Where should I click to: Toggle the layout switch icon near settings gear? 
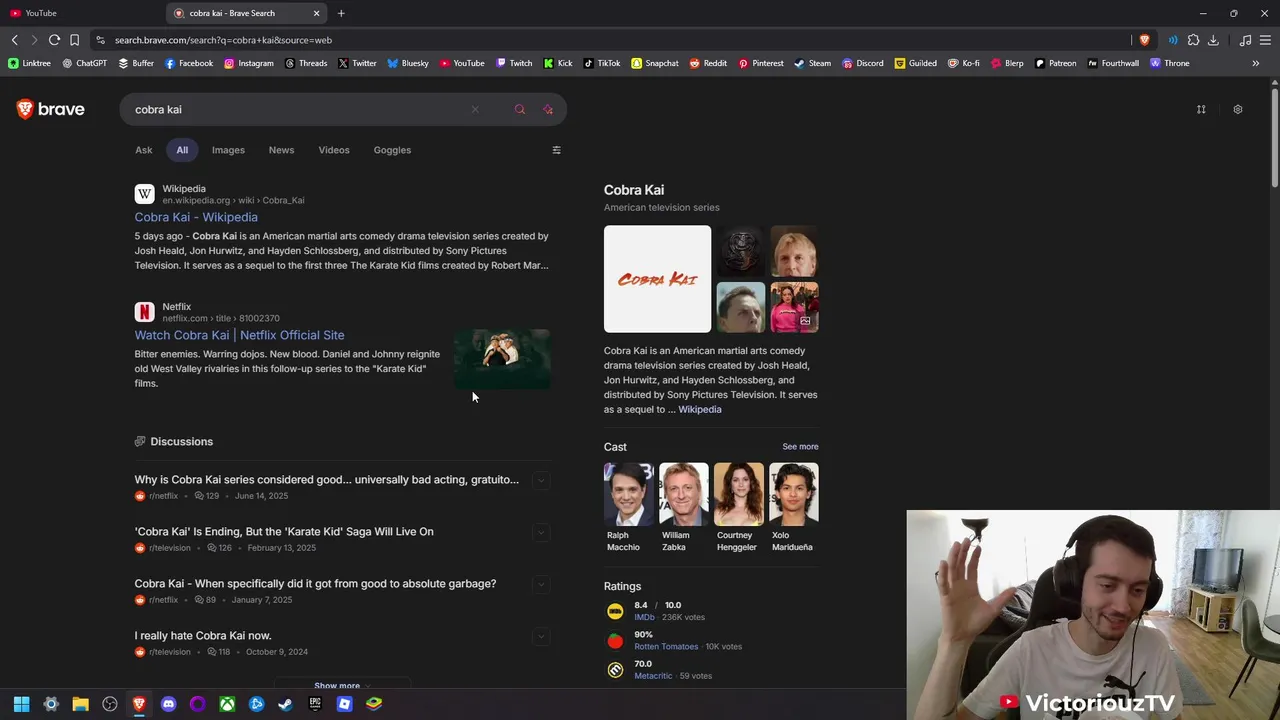coord(1201,109)
